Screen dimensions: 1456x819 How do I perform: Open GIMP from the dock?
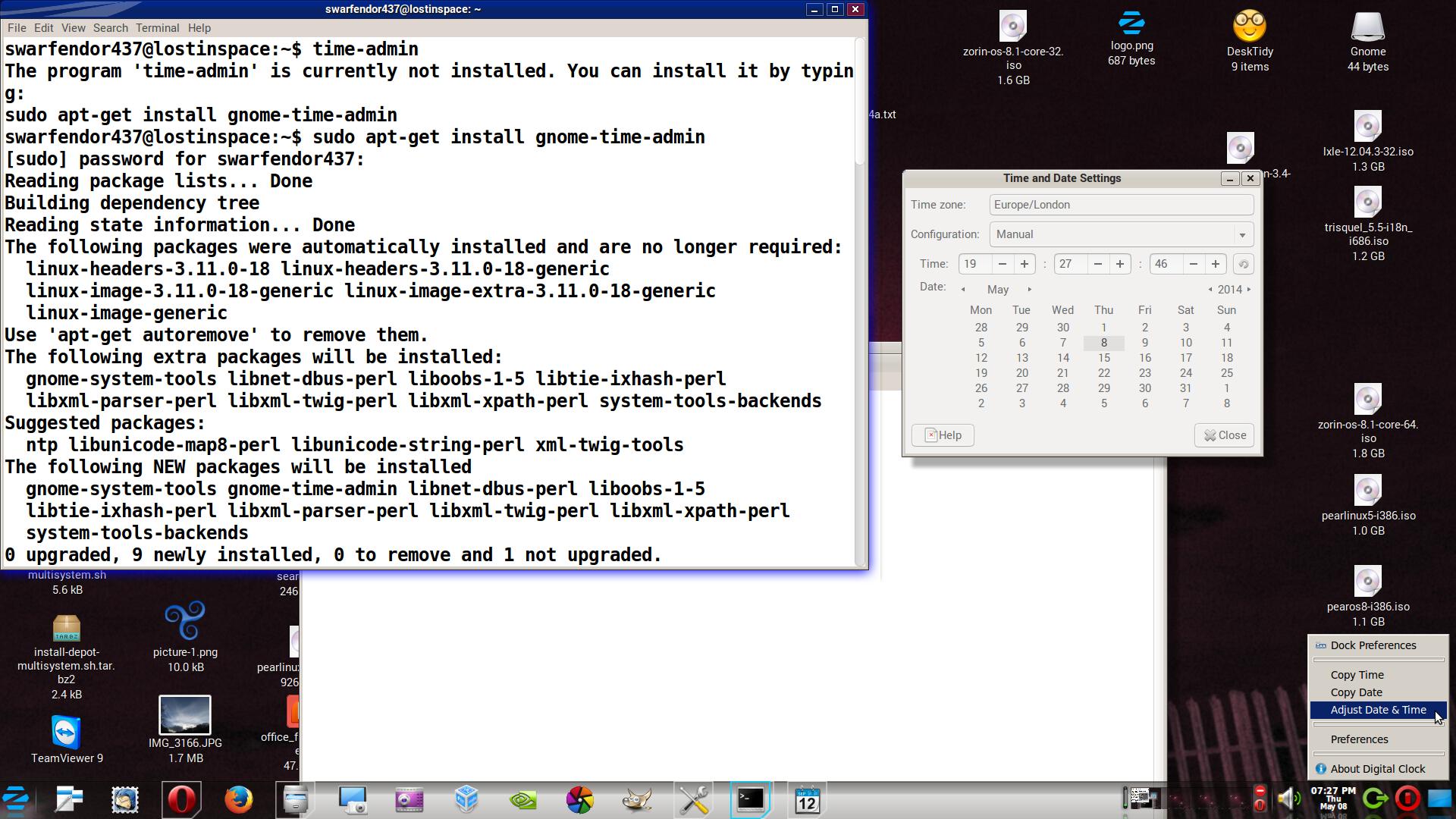[637, 799]
